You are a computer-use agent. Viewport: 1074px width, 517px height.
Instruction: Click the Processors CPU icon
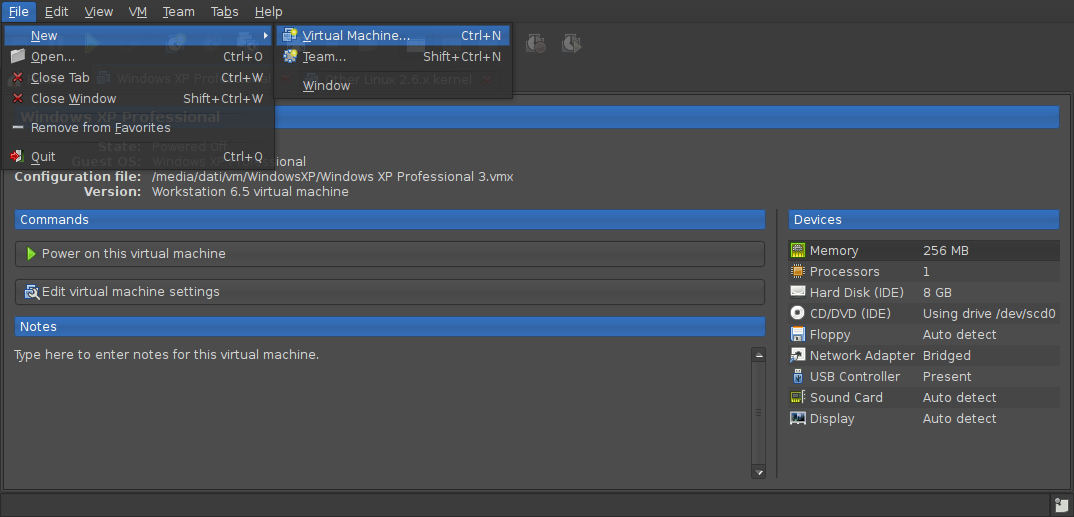(x=797, y=272)
